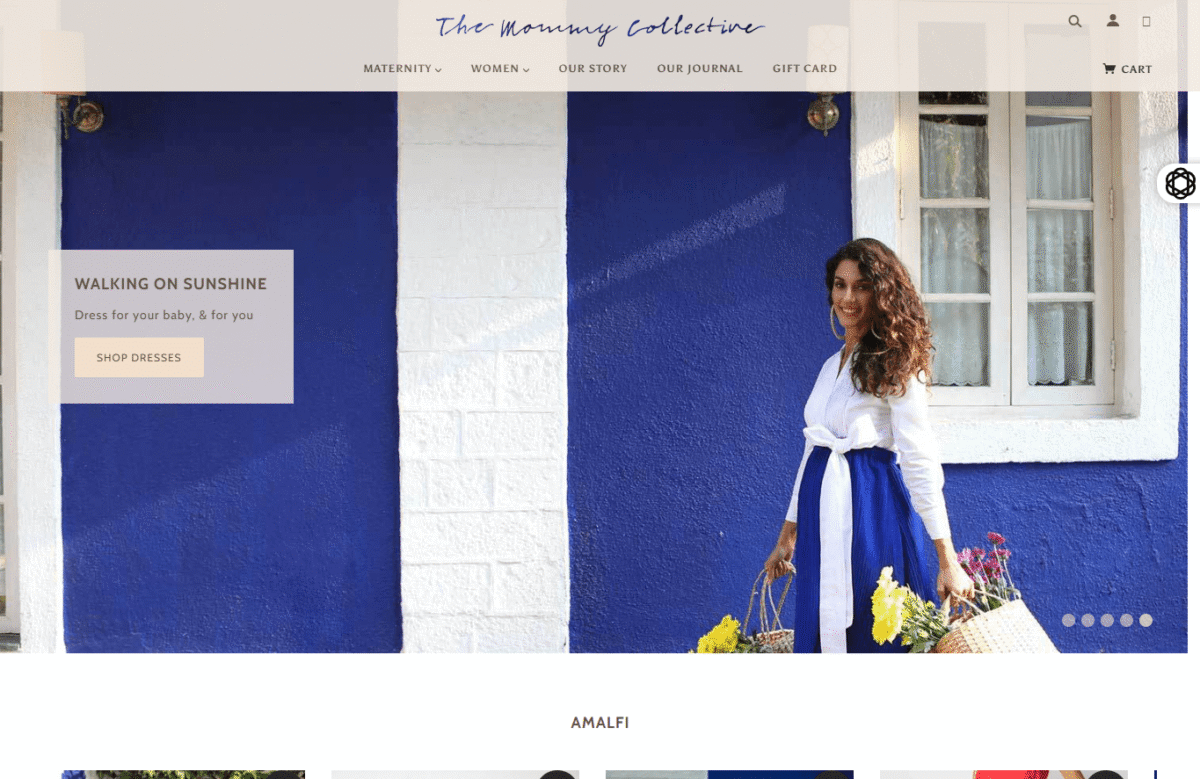Select the first slideshow dot
The height and width of the screenshot is (779, 1200).
click(1068, 620)
